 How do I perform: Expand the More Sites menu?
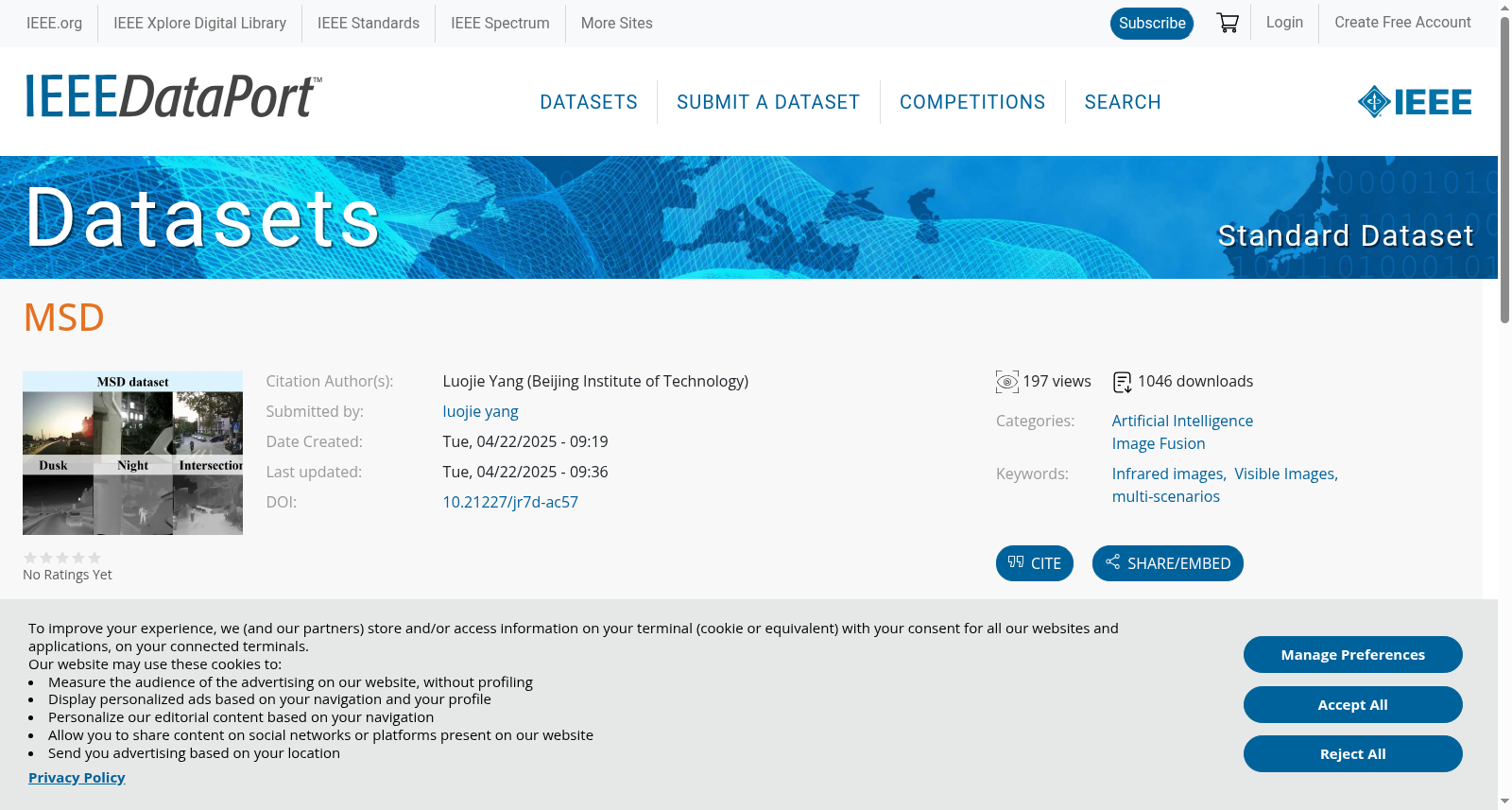click(x=617, y=23)
